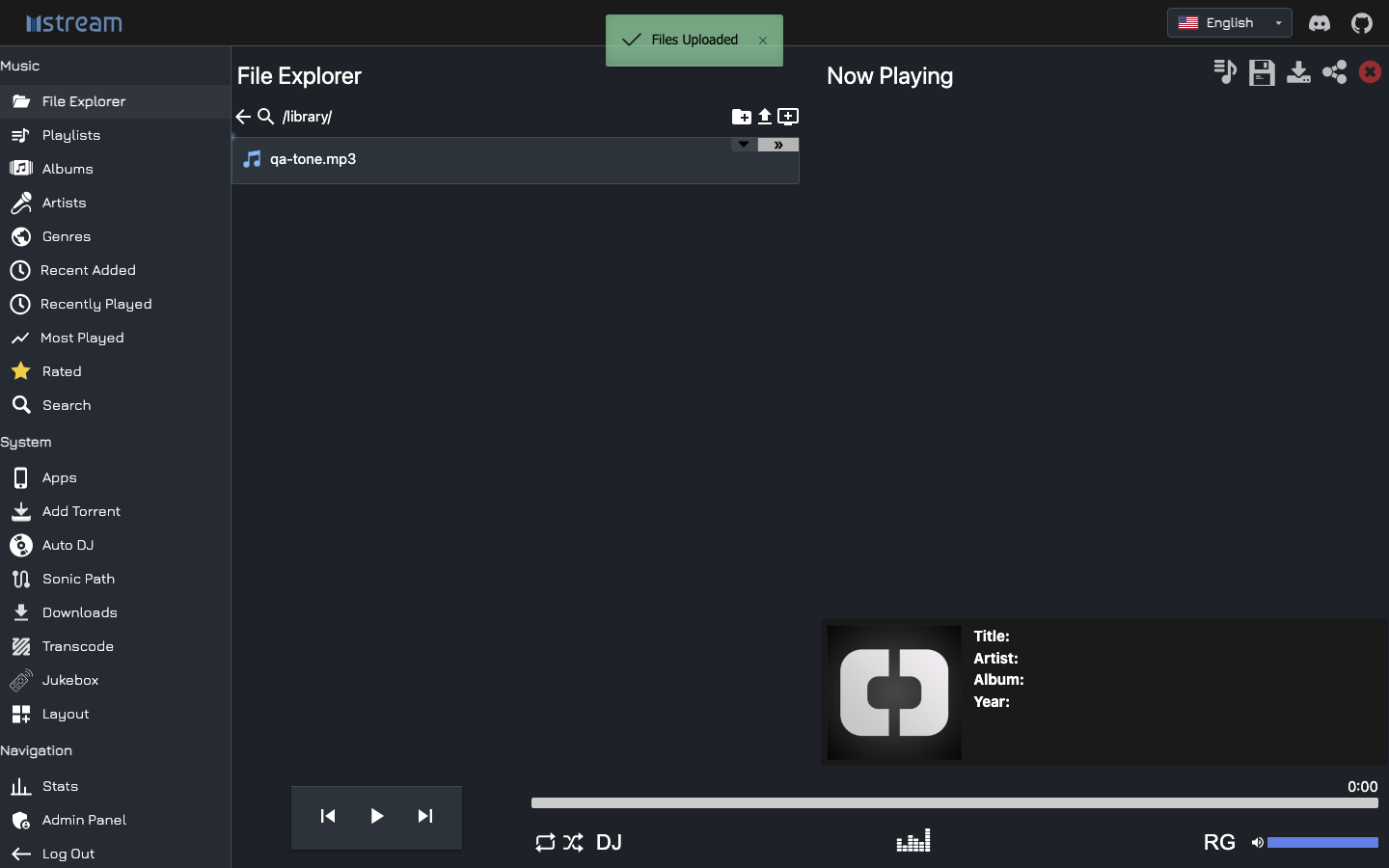This screenshot has width=1389, height=868.
Task: Toggle shuffle mode
Action: tap(574, 843)
